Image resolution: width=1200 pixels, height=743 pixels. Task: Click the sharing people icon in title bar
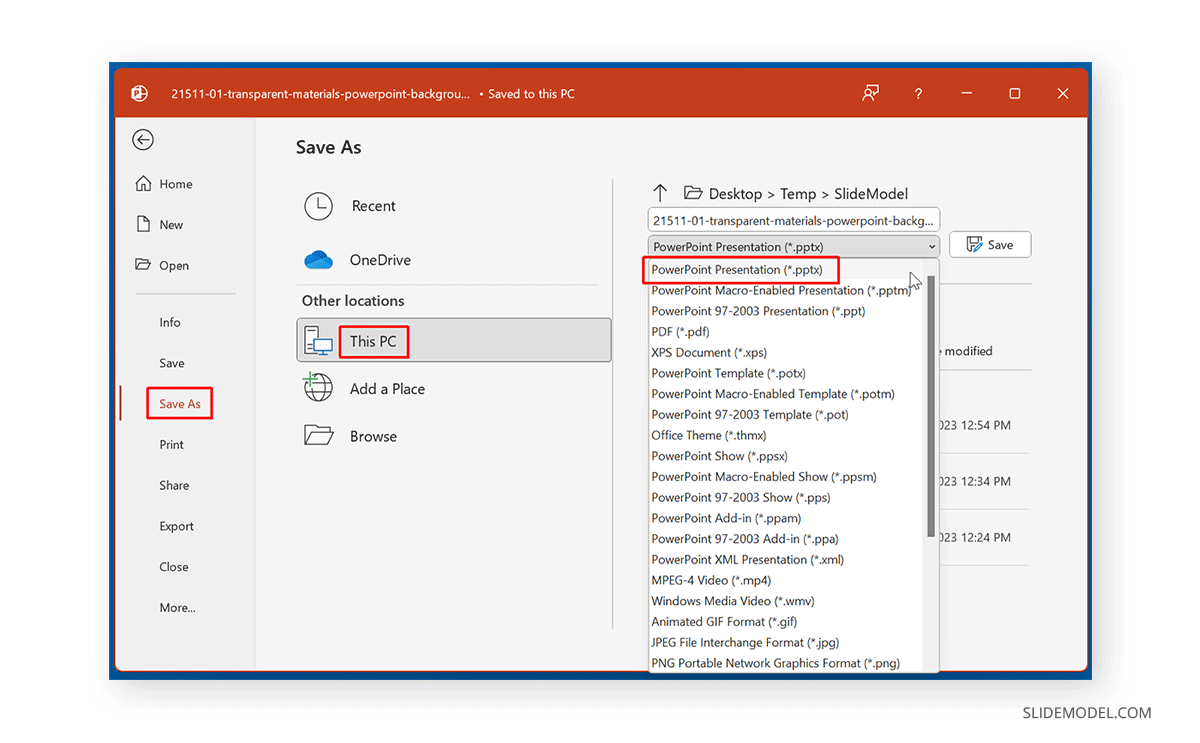point(870,93)
